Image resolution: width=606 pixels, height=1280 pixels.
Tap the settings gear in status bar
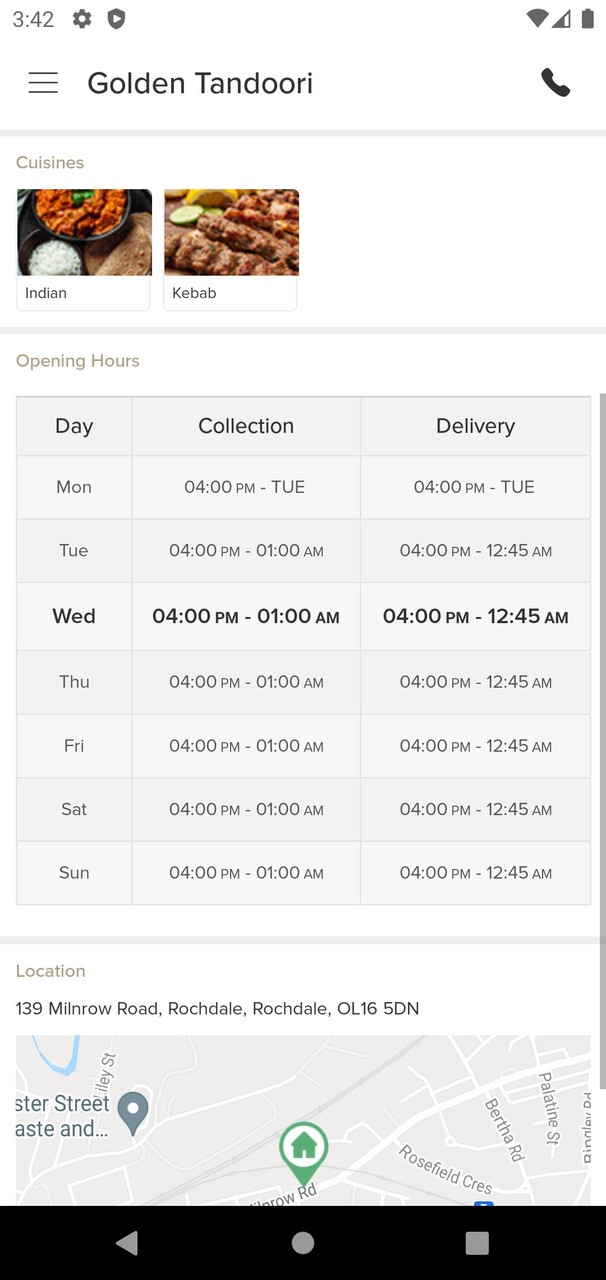point(82,19)
